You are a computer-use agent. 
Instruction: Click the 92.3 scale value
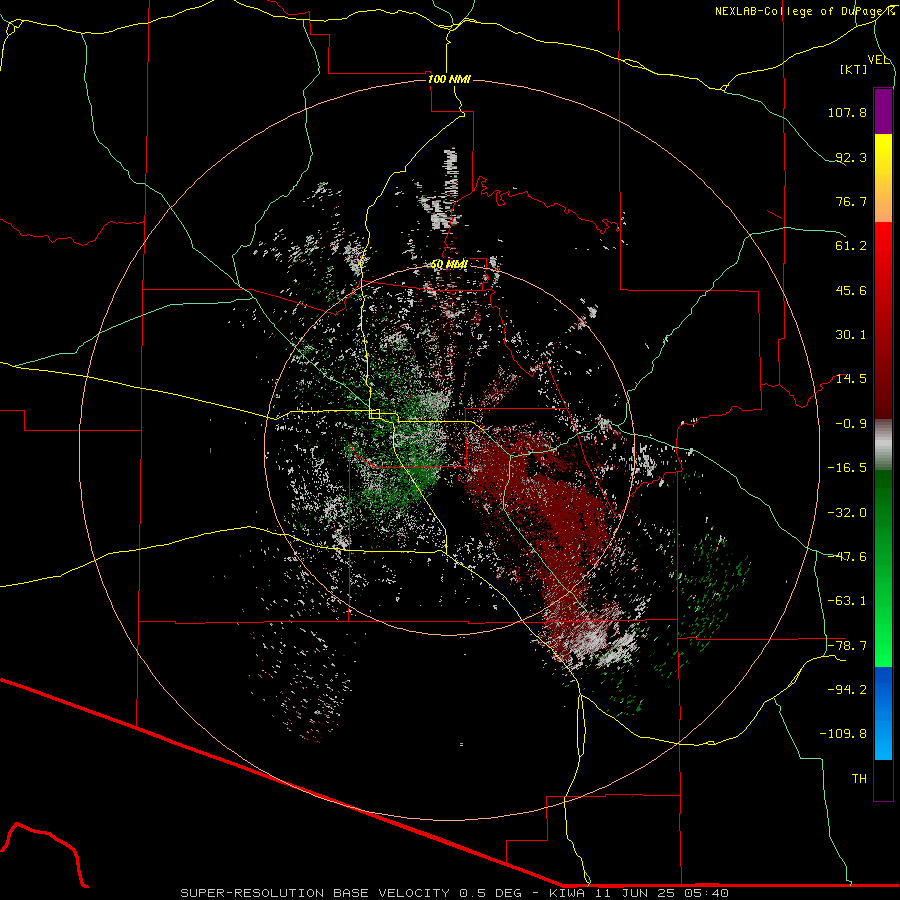851,157
